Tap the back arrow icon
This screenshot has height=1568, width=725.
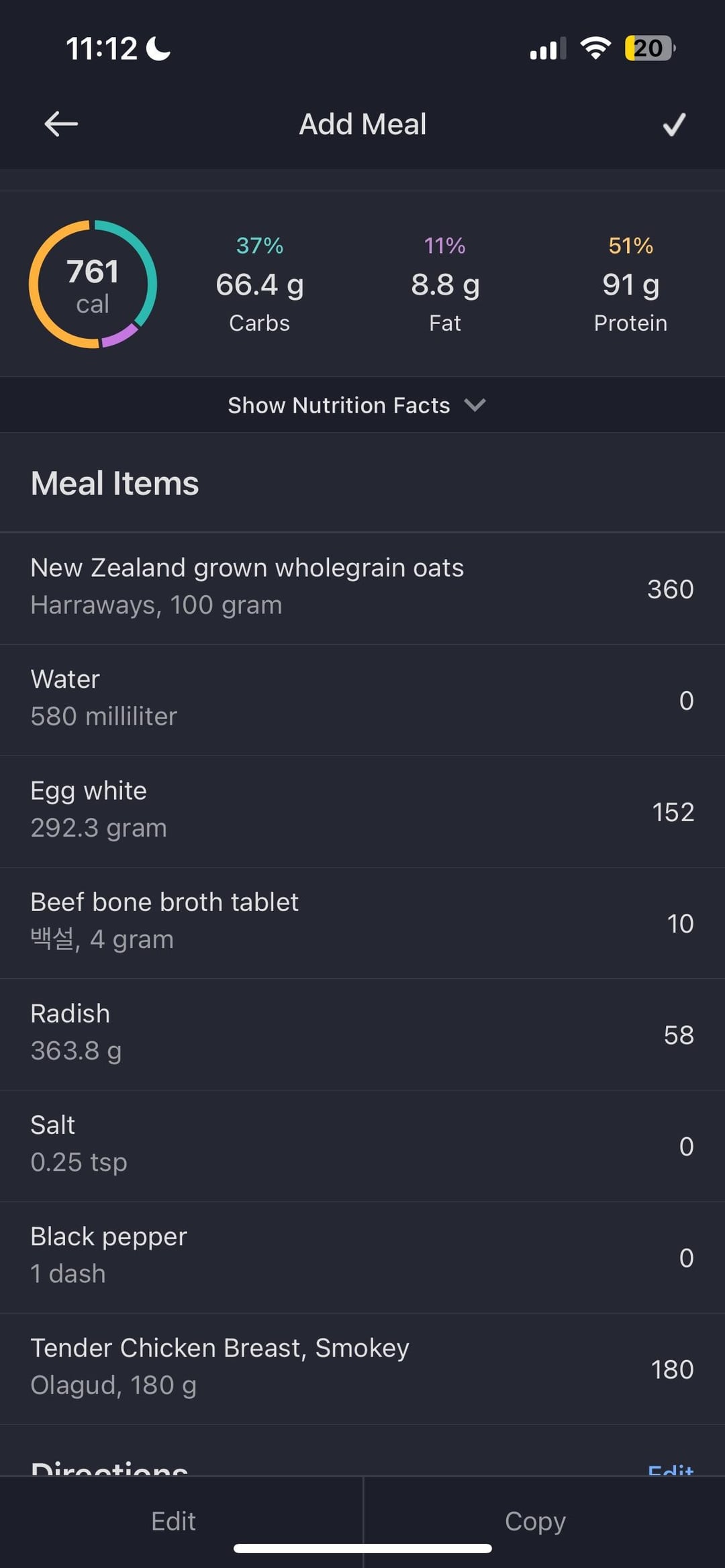click(x=61, y=124)
